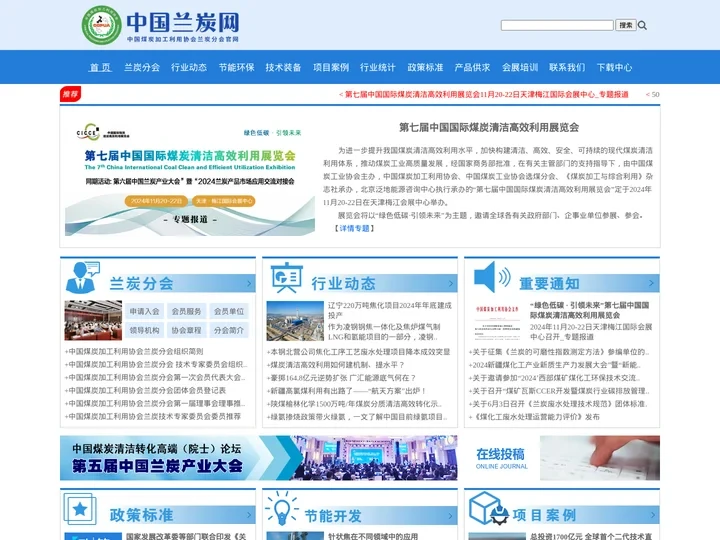Open 产品供求 in navigation bar

[x=472, y=68]
